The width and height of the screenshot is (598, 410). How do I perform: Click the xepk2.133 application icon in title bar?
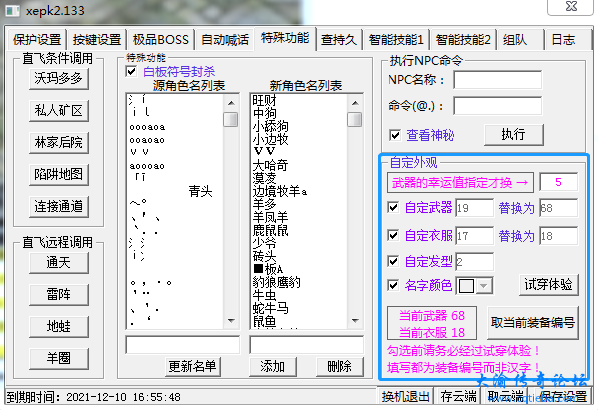[11, 10]
